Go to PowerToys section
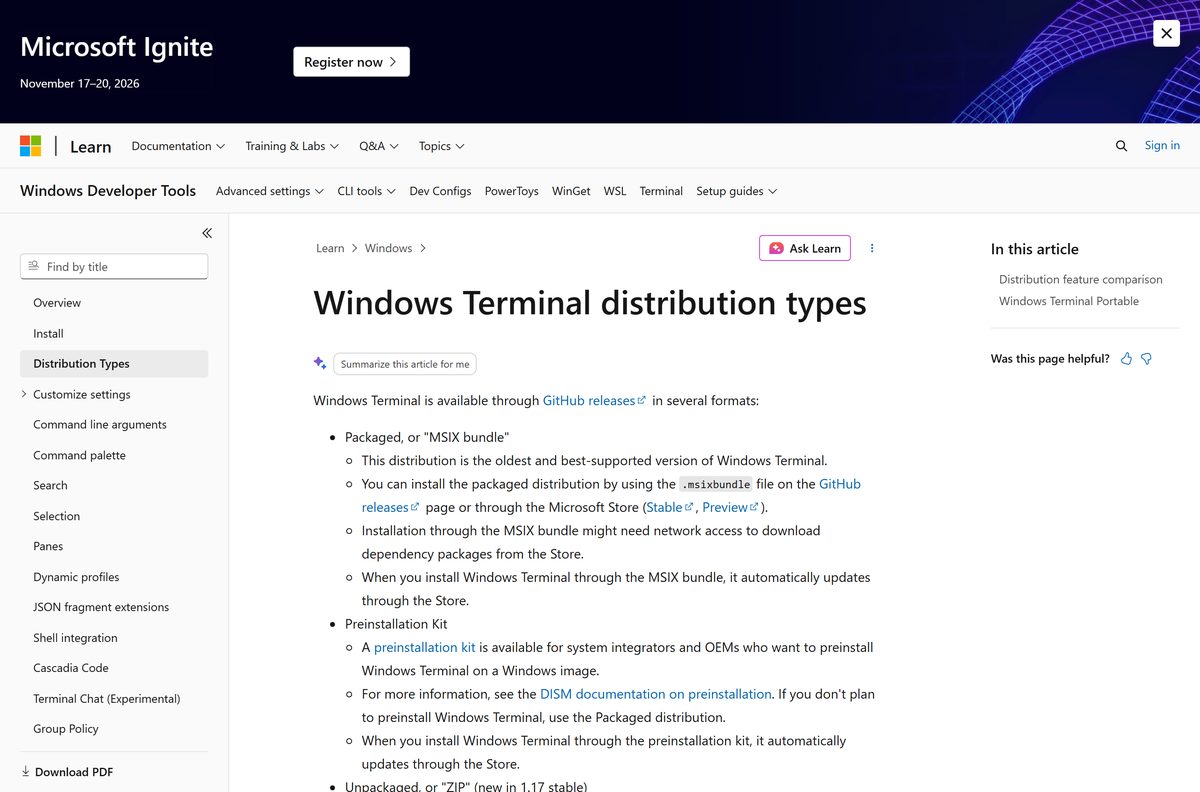This screenshot has height=792, width=1200. (512, 191)
